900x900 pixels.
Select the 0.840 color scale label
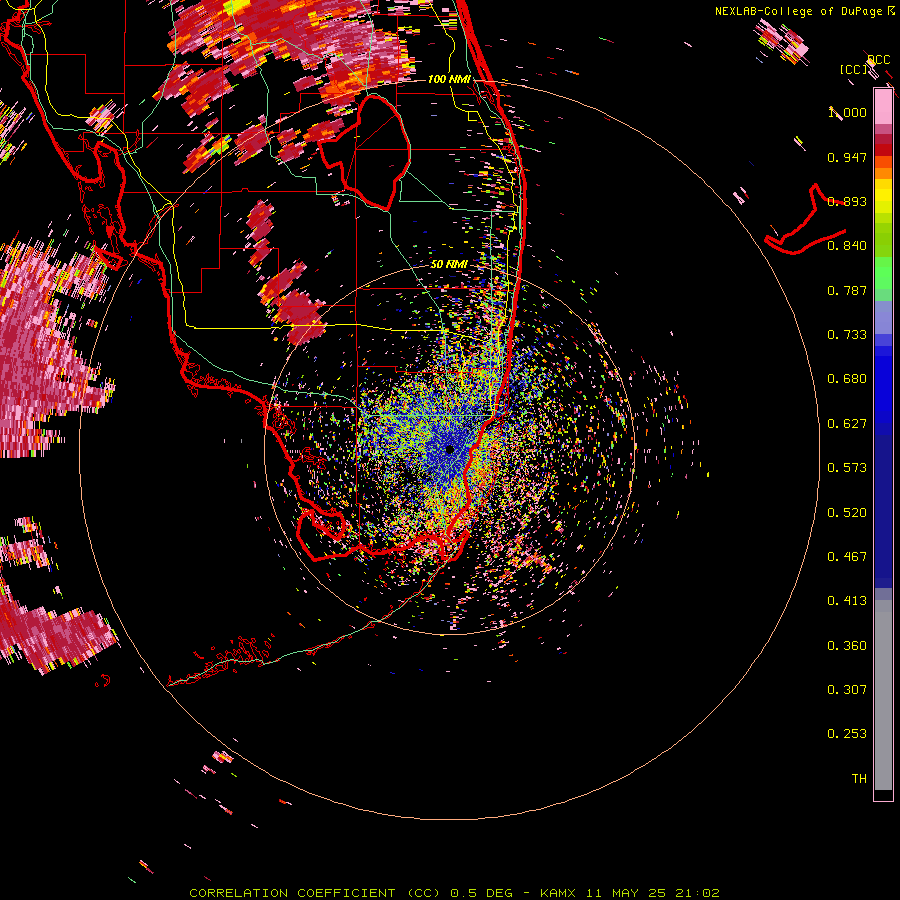tap(847, 246)
